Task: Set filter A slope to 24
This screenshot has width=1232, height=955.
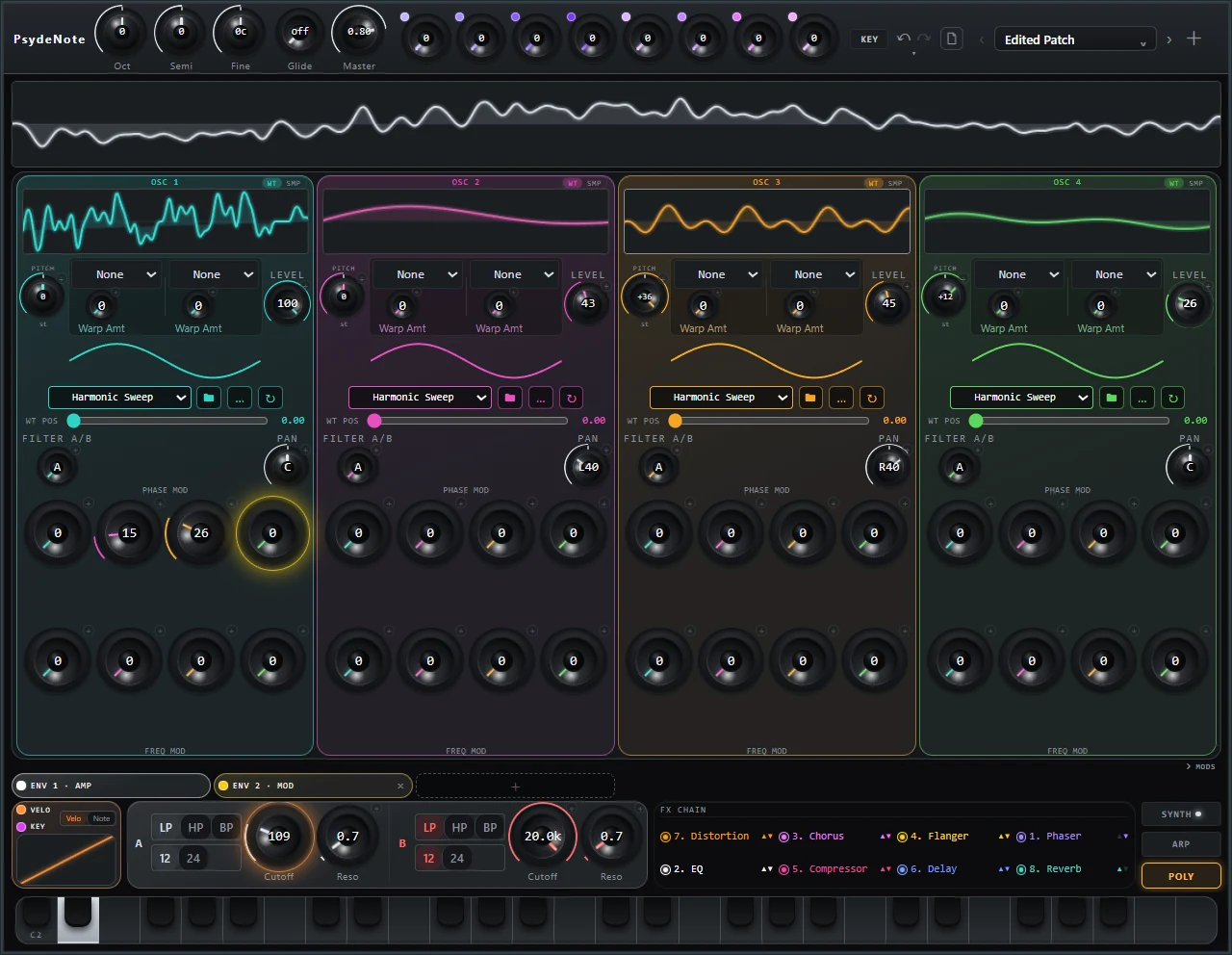Action: tap(193, 859)
